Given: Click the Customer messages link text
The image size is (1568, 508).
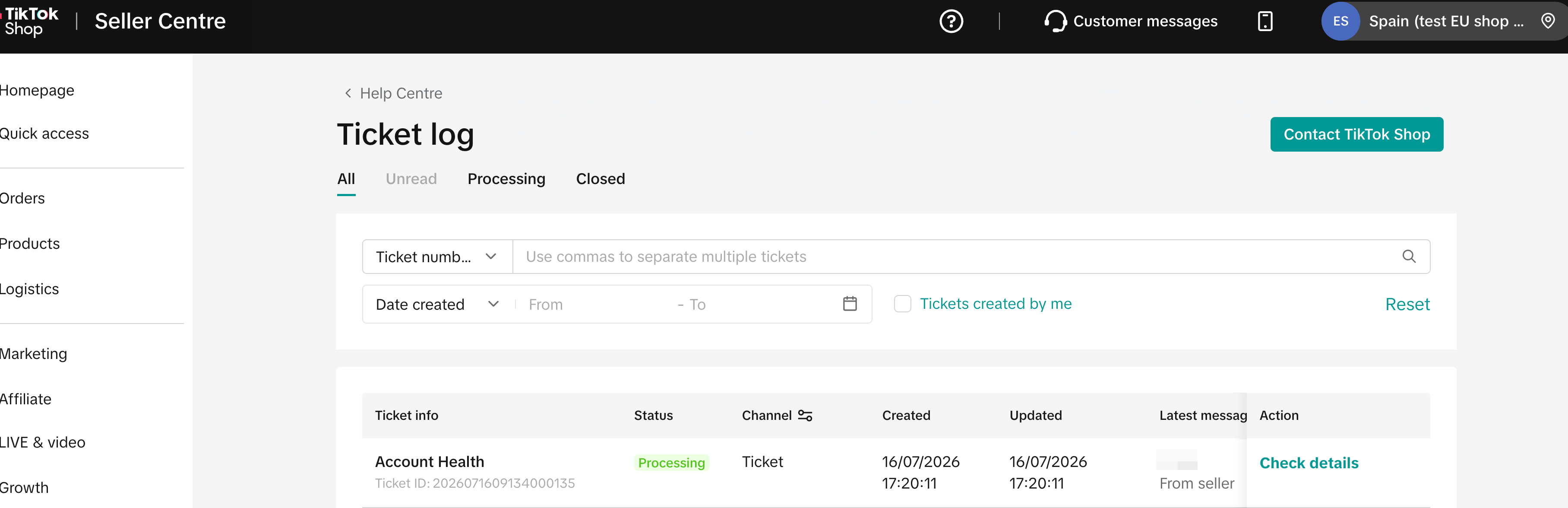Looking at the screenshot, I should coord(1145,21).
